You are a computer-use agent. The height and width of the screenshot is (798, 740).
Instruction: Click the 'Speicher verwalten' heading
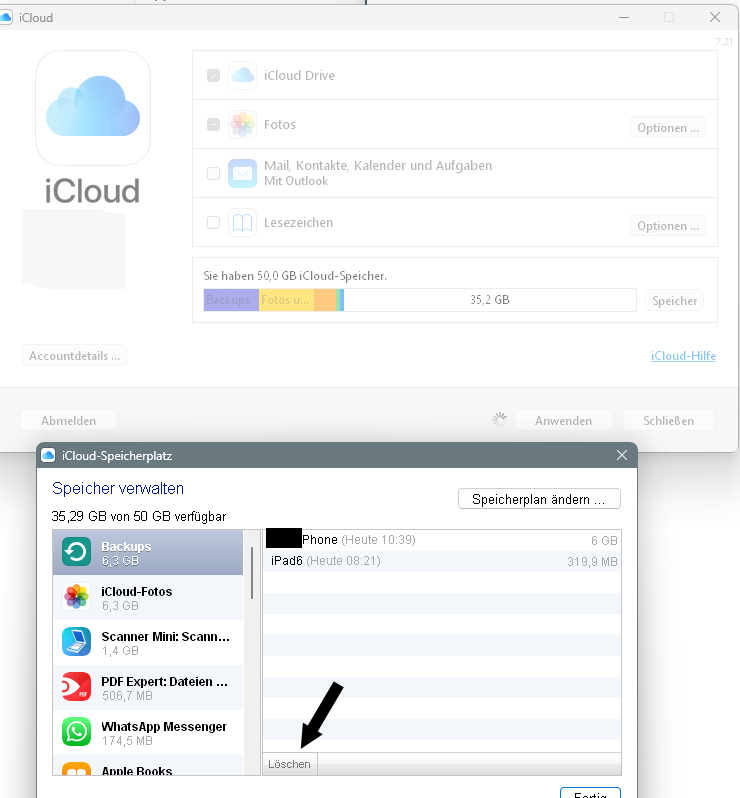click(x=118, y=488)
